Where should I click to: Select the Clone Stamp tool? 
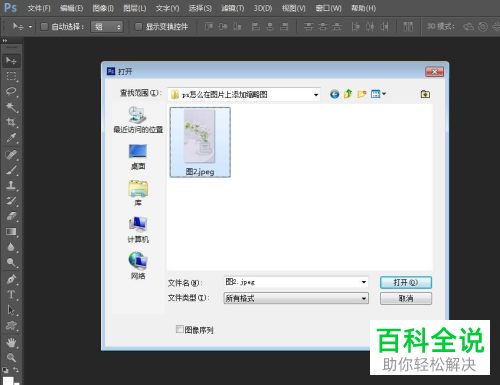(x=11, y=185)
